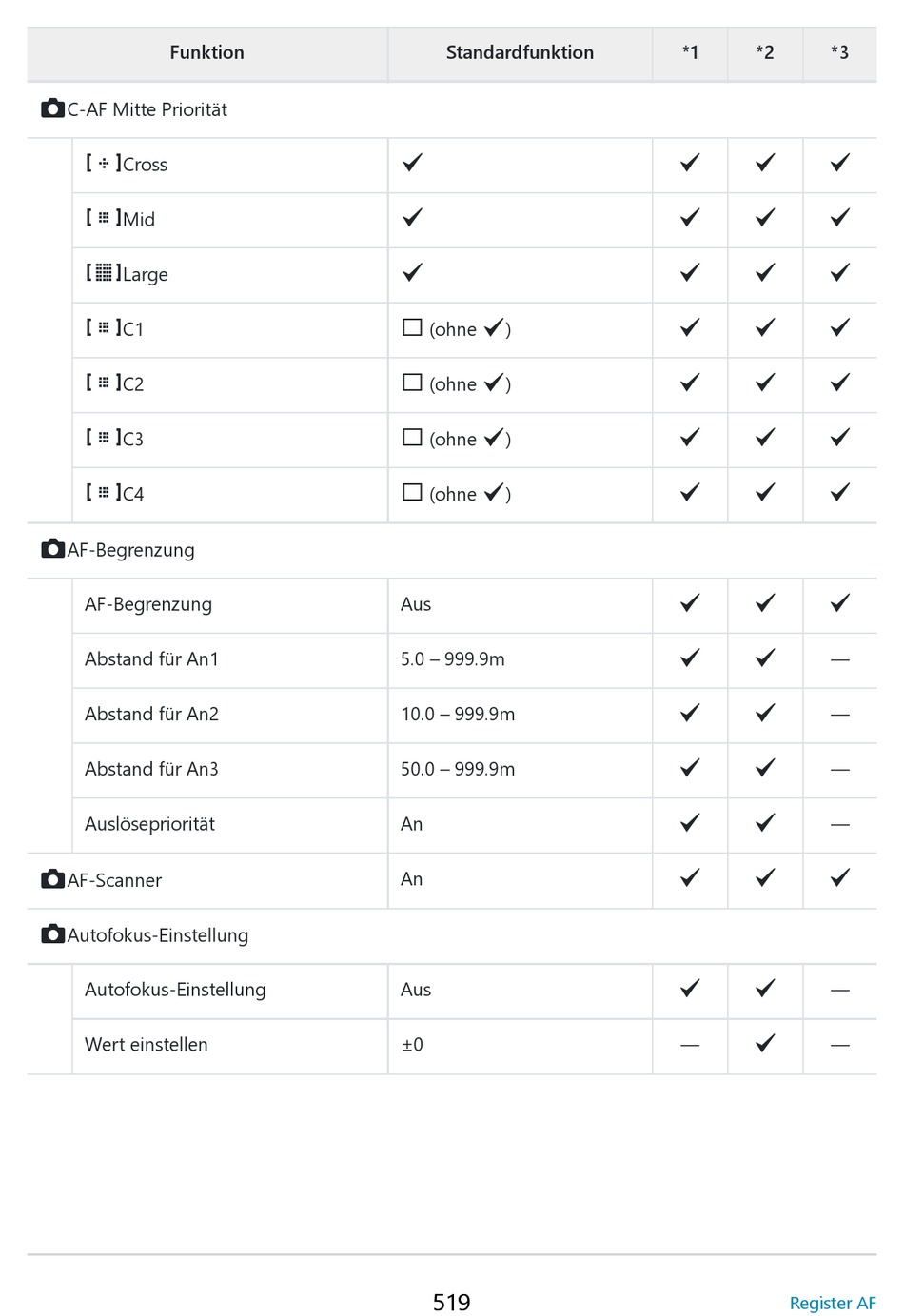Toggle the empty checkbox in C3 row
This screenshot has width=904, height=1316.
(x=412, y=438)
